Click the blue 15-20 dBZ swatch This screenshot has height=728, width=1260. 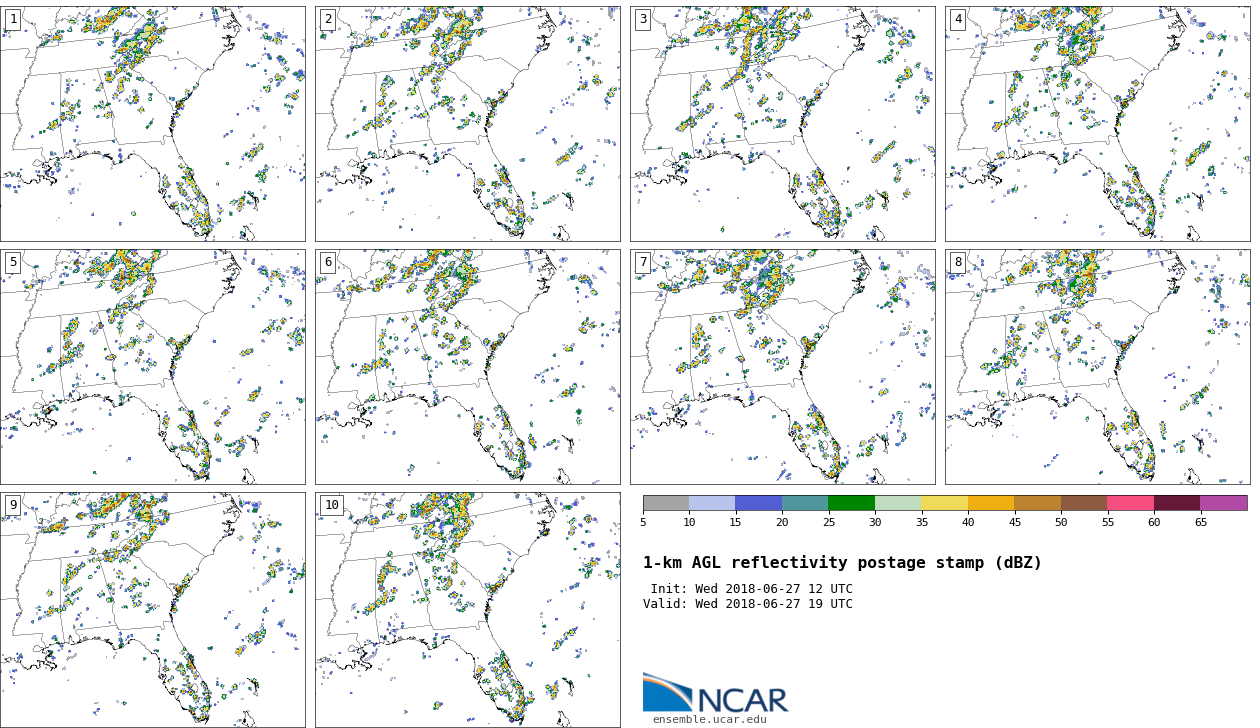(759, 503)
